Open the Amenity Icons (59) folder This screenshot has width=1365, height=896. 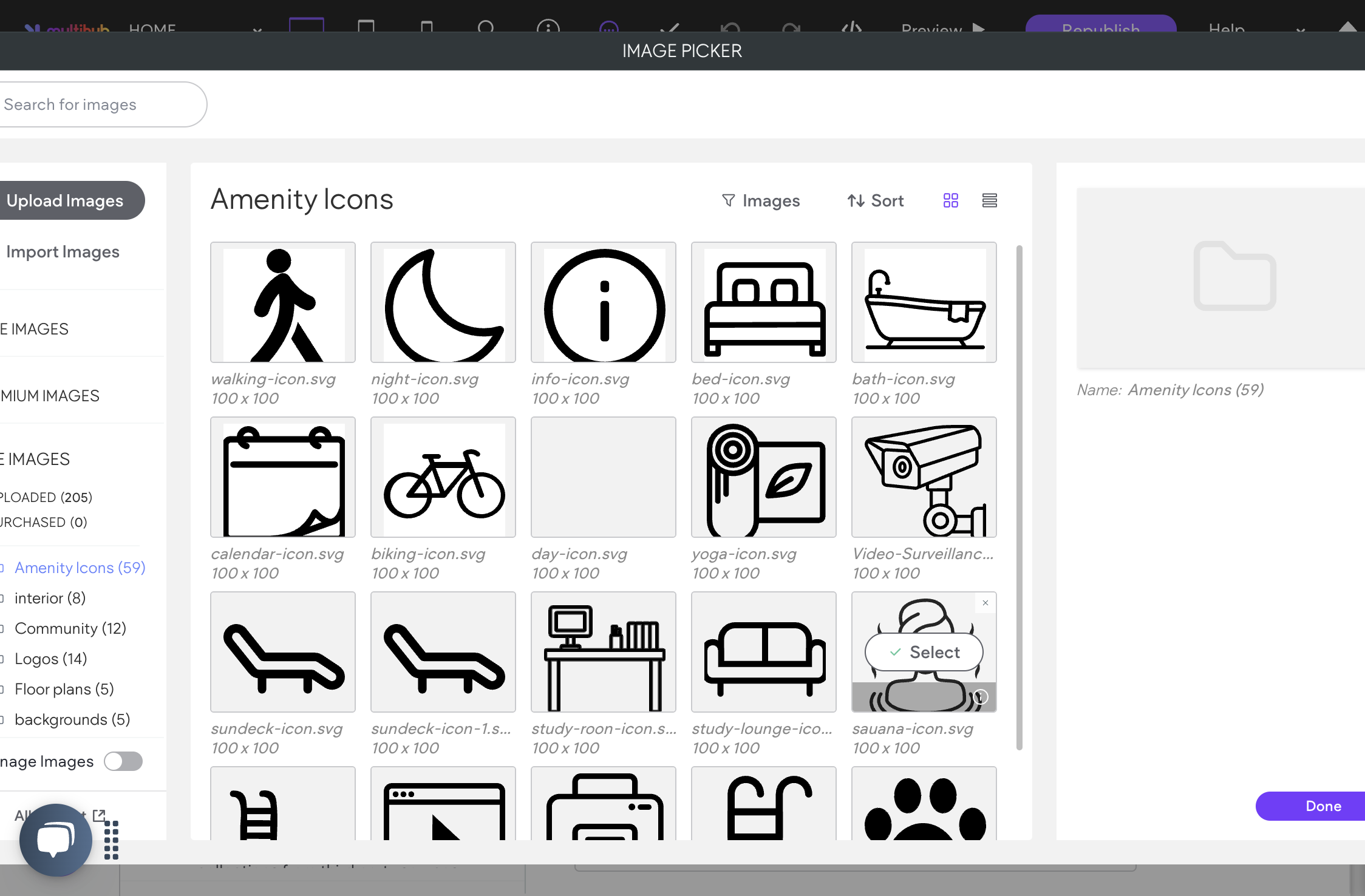(x=80, y=568)
